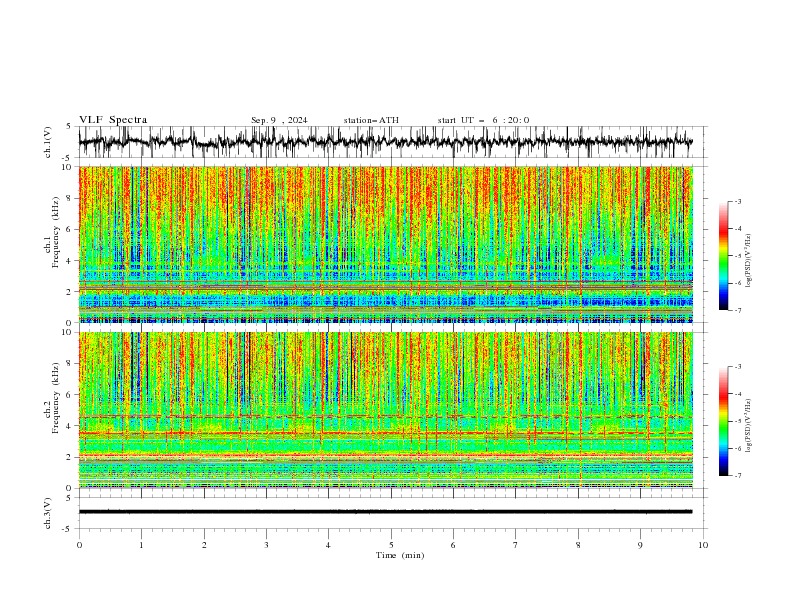792x612 pixels.
Task: Click the ch.3 flat black waveform trace
Action: coord(385,512)
